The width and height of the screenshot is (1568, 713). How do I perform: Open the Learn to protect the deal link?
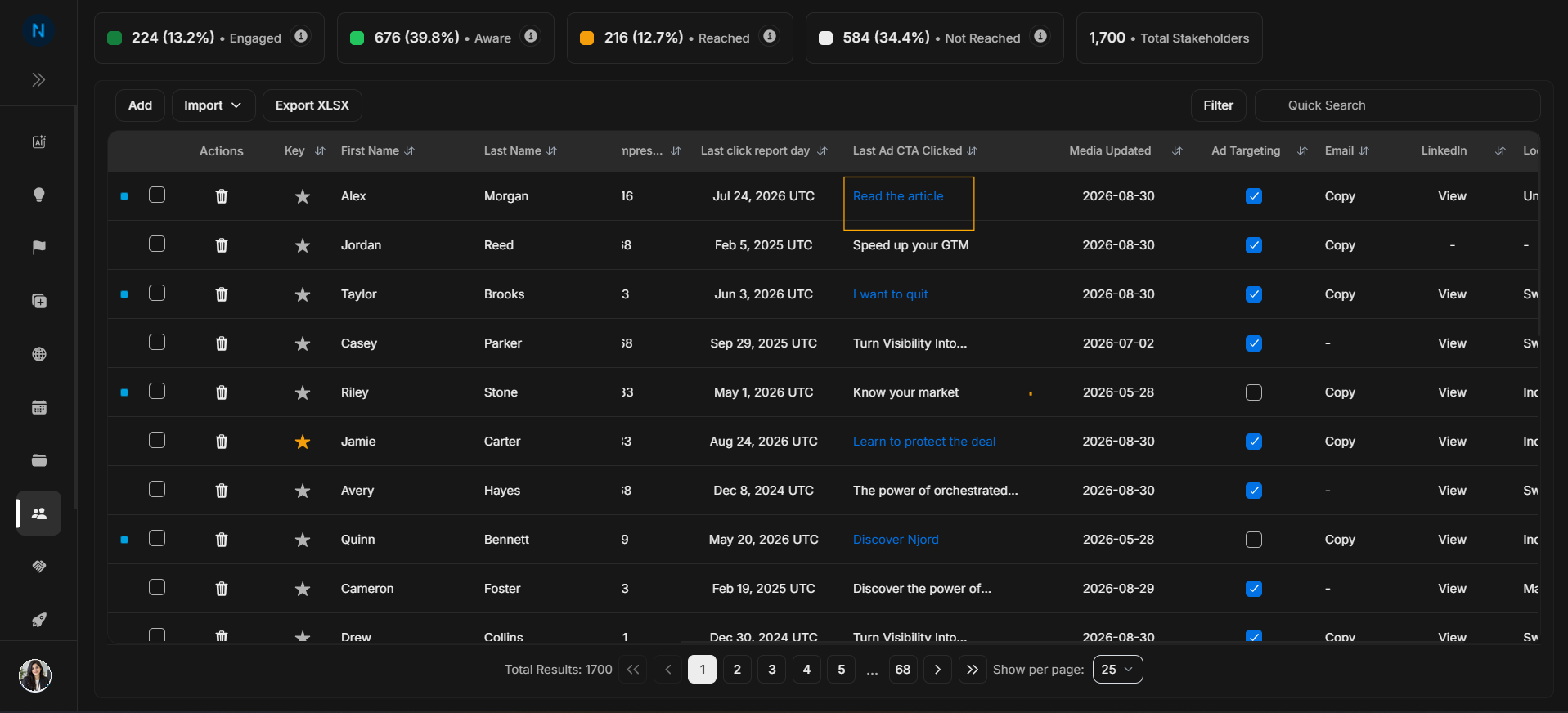[x=923, y=442]
